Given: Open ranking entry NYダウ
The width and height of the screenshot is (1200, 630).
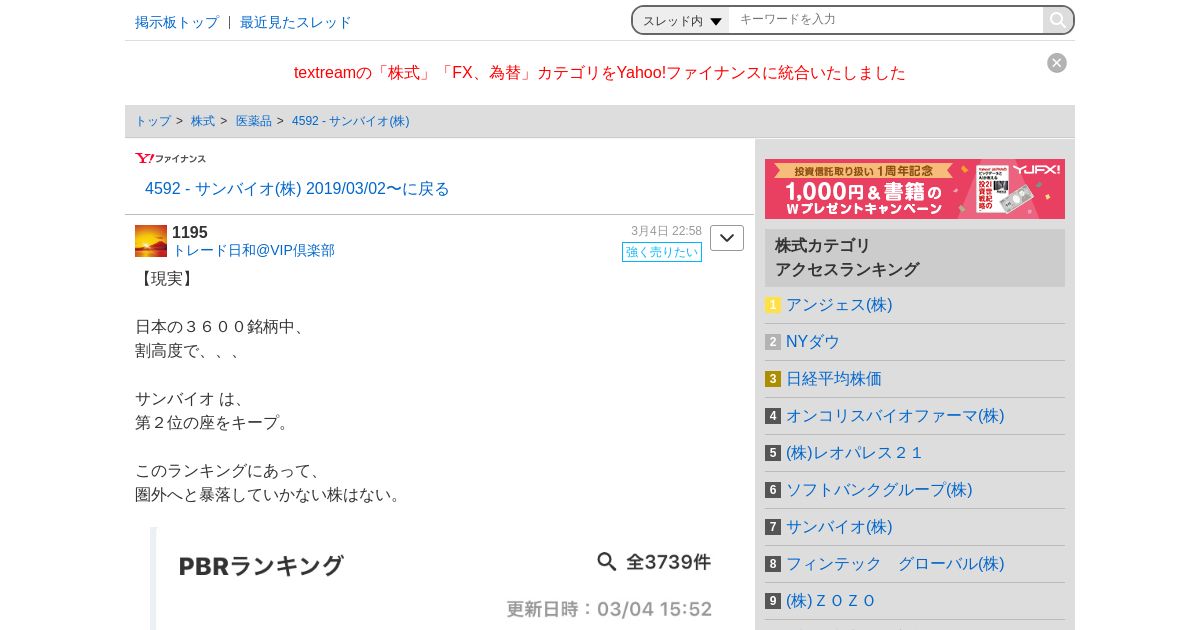Looking at the screenshot, I should pyautogui.click(x=813, y=342).
